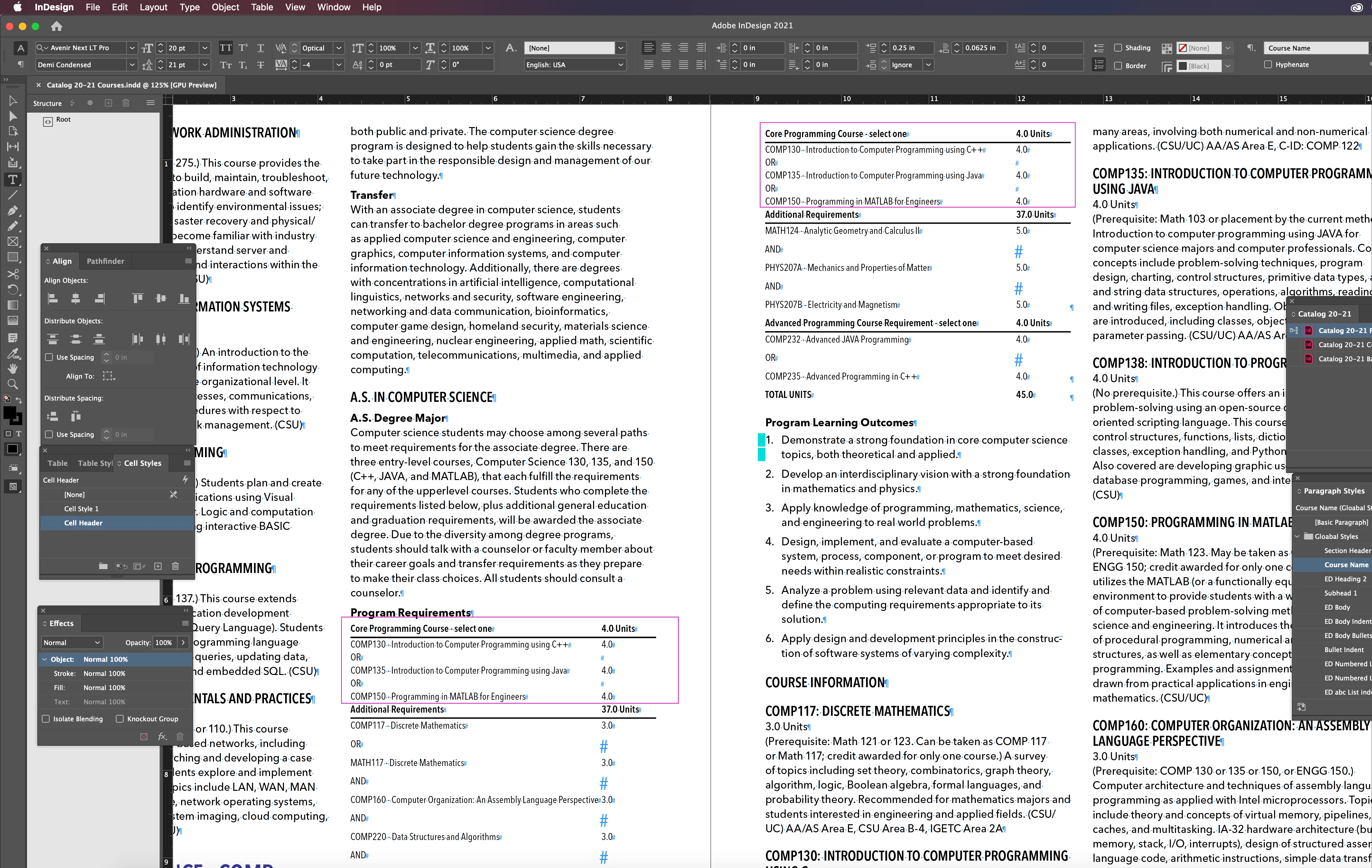Select the Gap tool
Viewport: 1372px width, 868px height.
click(x=13, y=147)
